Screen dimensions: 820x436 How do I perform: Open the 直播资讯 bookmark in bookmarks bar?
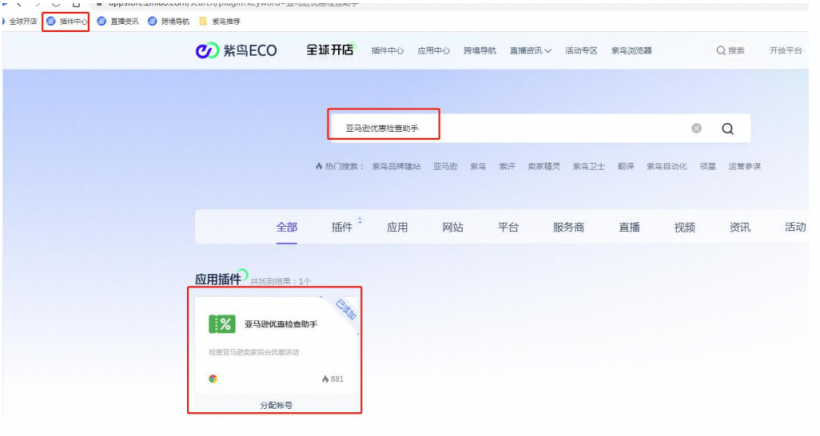point(118,21)
